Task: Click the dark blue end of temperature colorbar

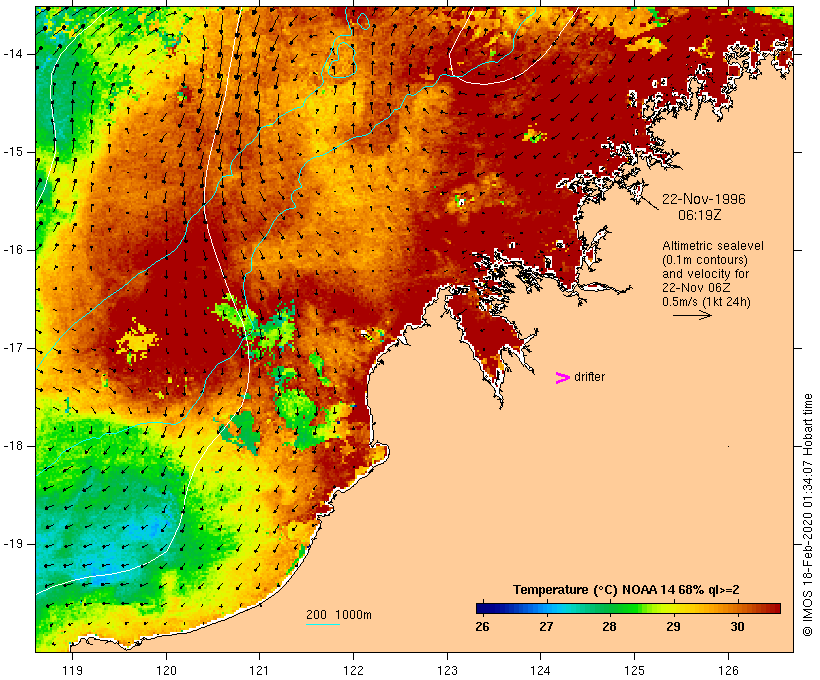Action: (484, 608)
